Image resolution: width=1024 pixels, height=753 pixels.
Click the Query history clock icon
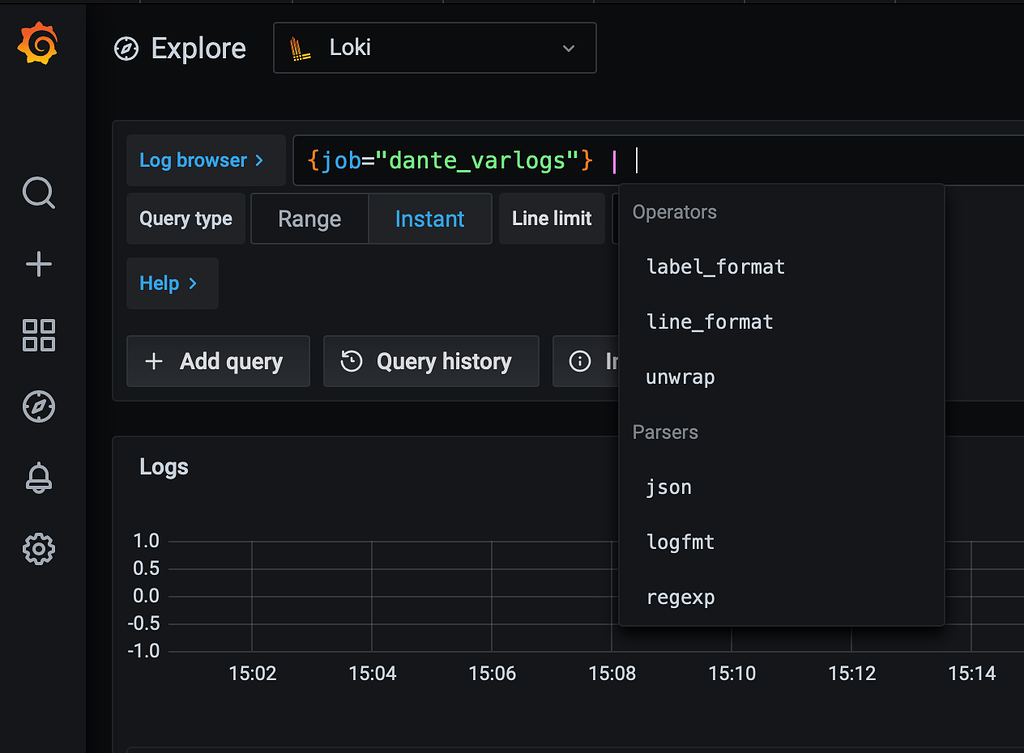tap(350, 361)
